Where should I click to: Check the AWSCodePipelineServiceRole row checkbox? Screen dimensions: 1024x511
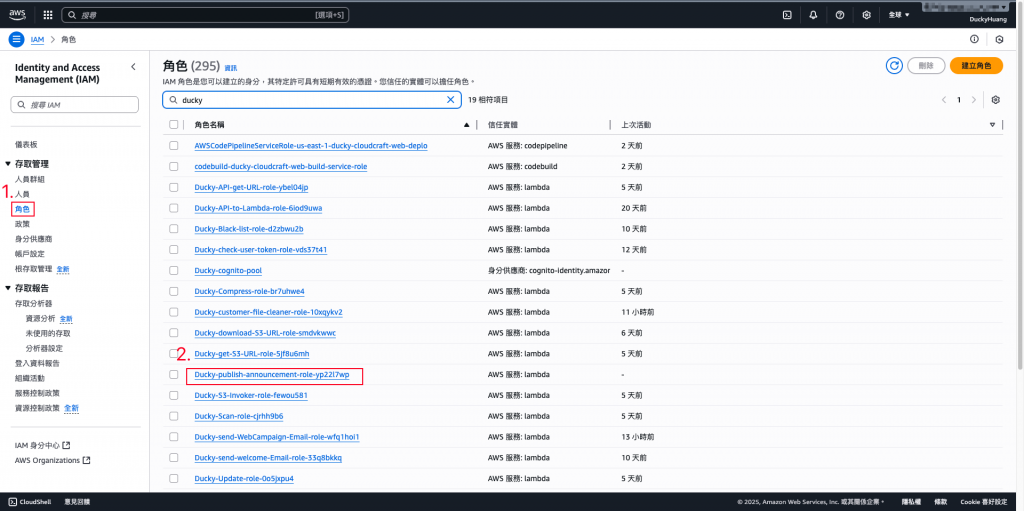[174, 146]
